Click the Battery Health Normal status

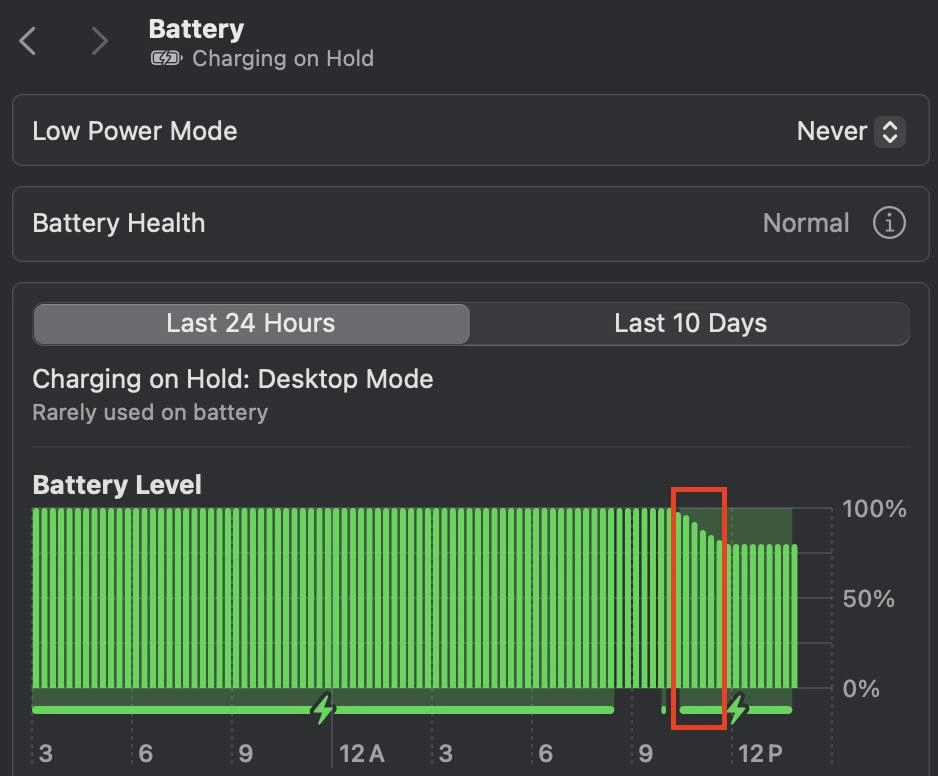point(806,223)
